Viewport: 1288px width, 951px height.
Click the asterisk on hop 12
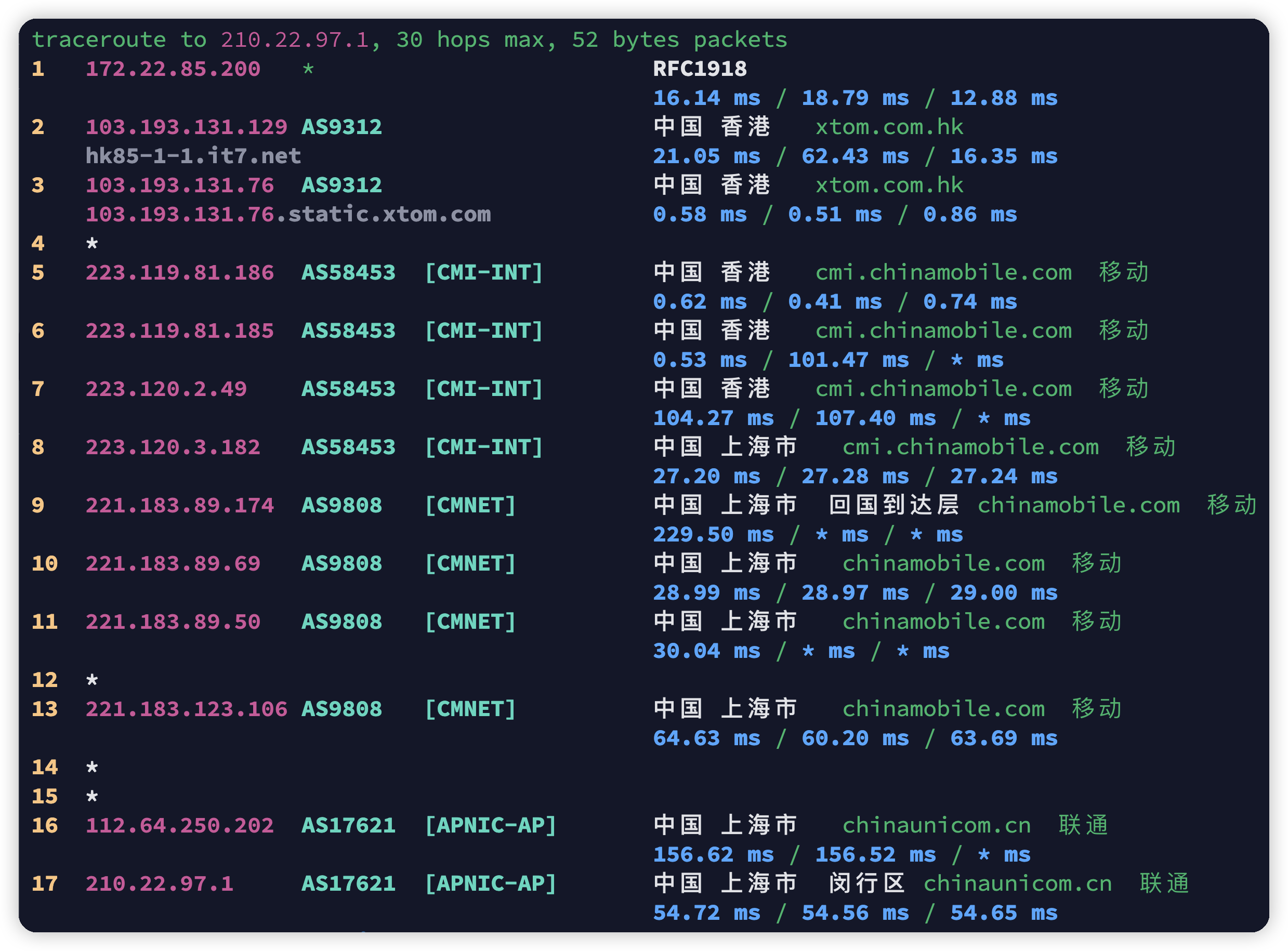pyautogui.click(x=91, y=680)
